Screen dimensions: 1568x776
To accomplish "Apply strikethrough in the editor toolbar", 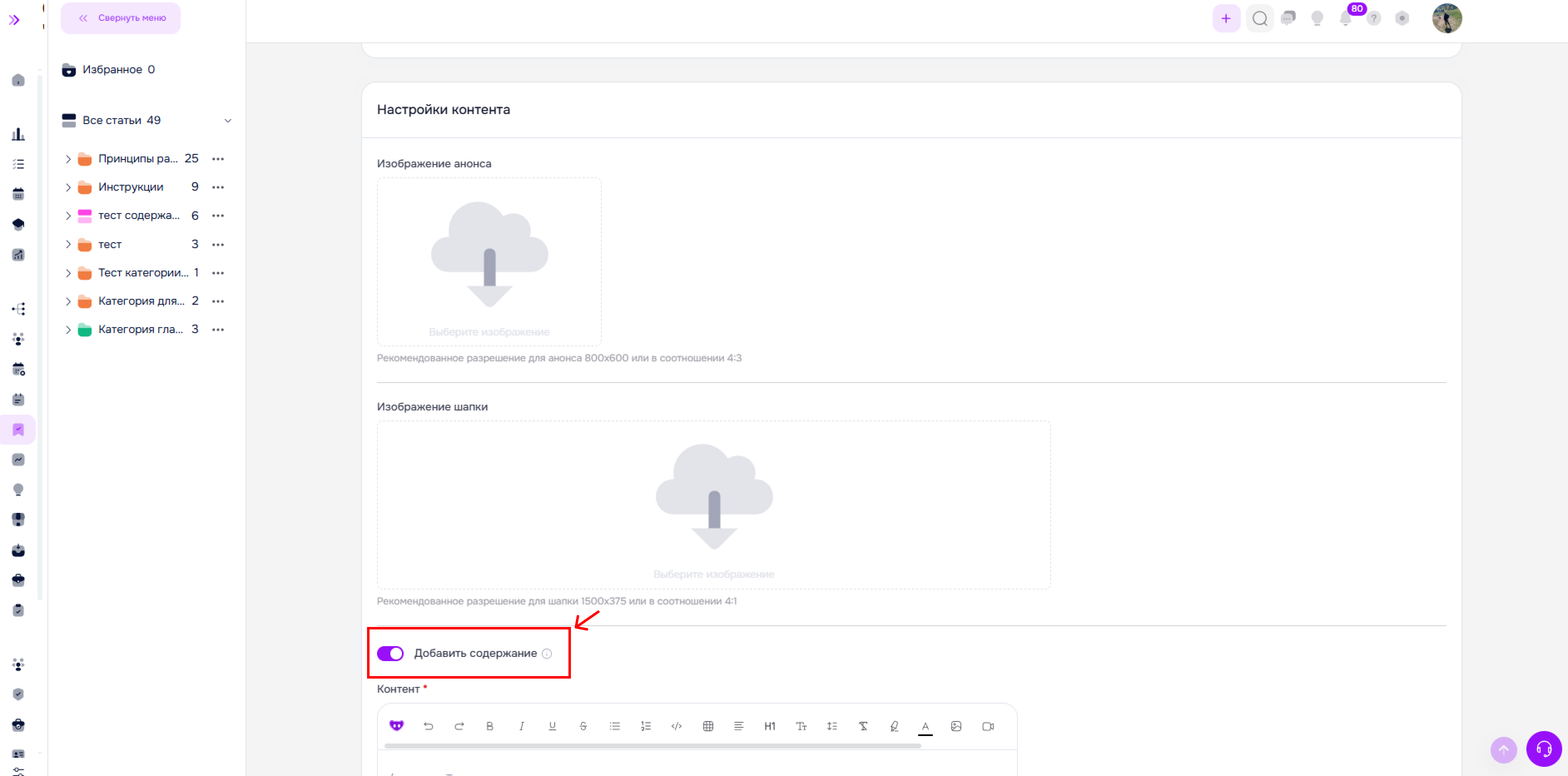I will point(583,726).
